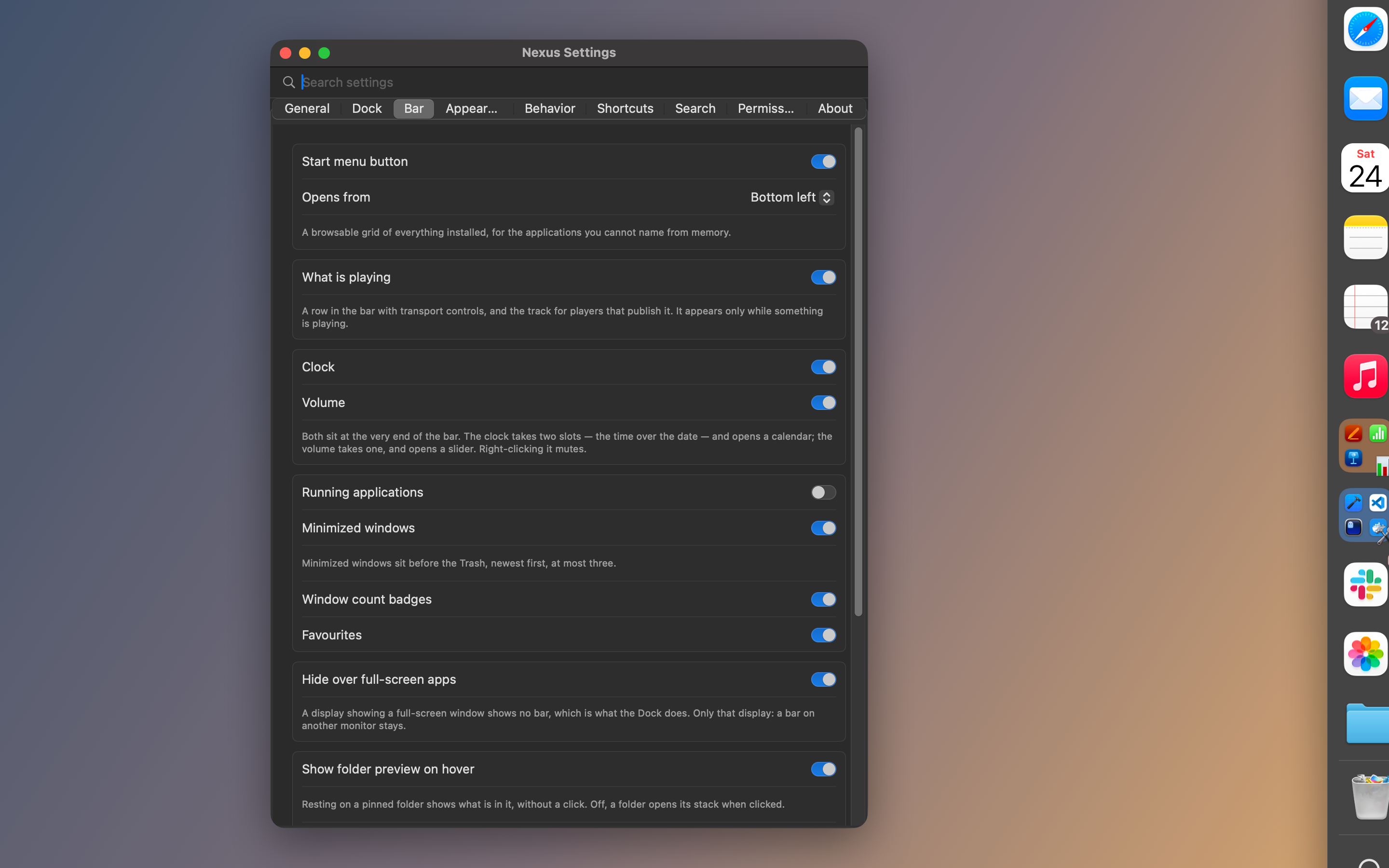Enable the Running applications toggle
Screen dimensions: 1389x868
point(823,492)
